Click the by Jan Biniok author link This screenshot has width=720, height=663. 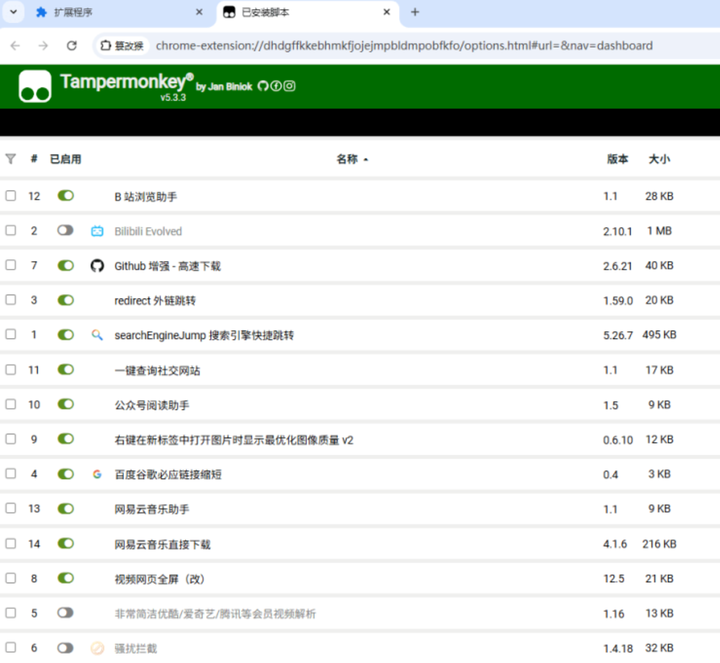(x=224, y=86)
